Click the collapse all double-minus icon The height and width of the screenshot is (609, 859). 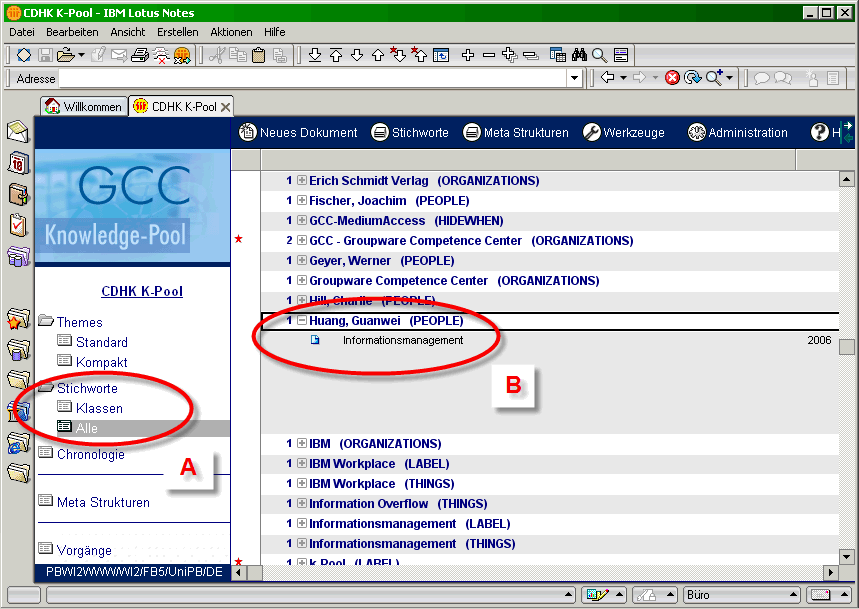click(530, 55)
